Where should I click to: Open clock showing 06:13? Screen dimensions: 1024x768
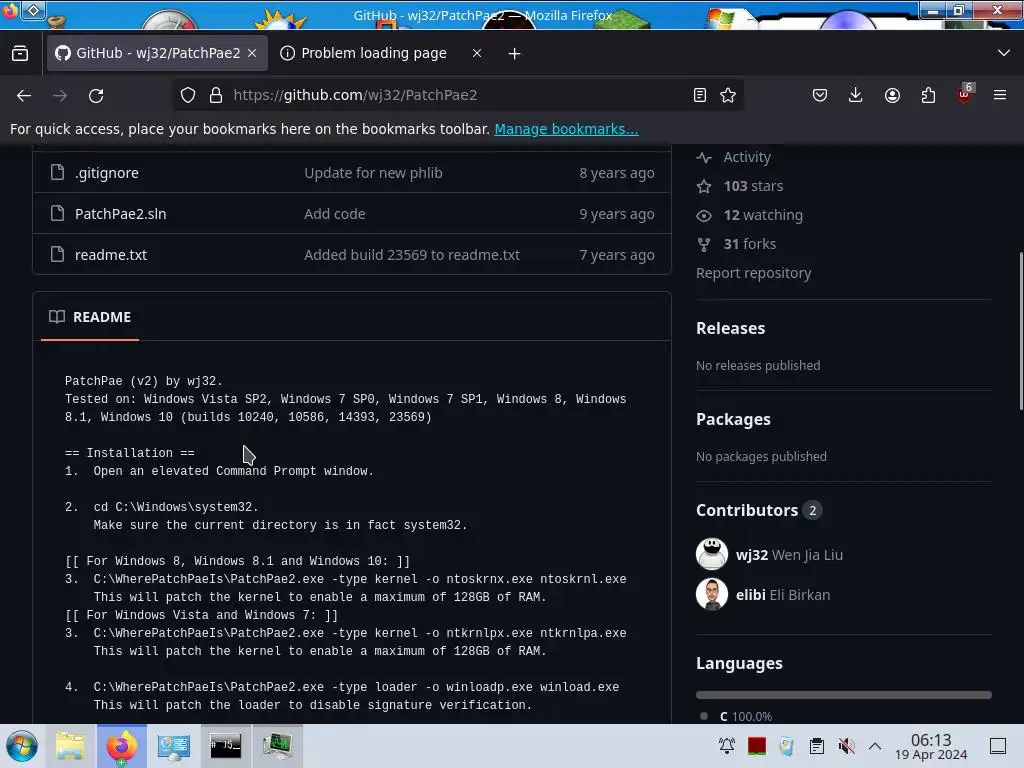pos(931,746)
